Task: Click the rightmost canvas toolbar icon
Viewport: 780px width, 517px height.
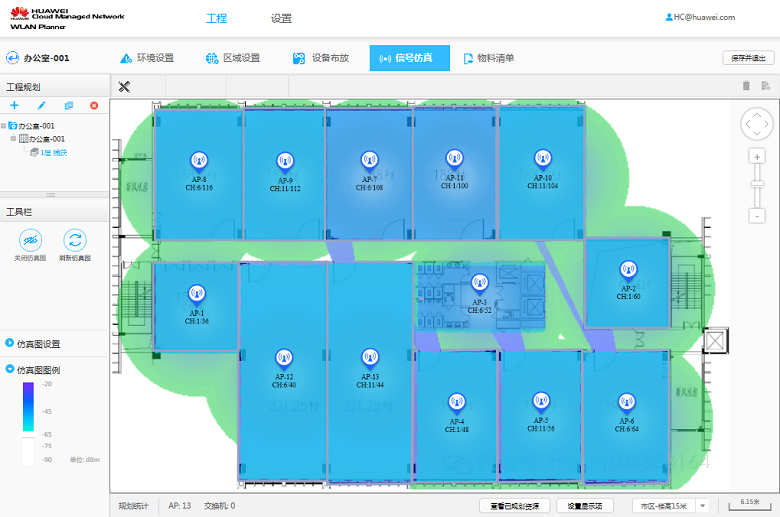Action: 766,86
